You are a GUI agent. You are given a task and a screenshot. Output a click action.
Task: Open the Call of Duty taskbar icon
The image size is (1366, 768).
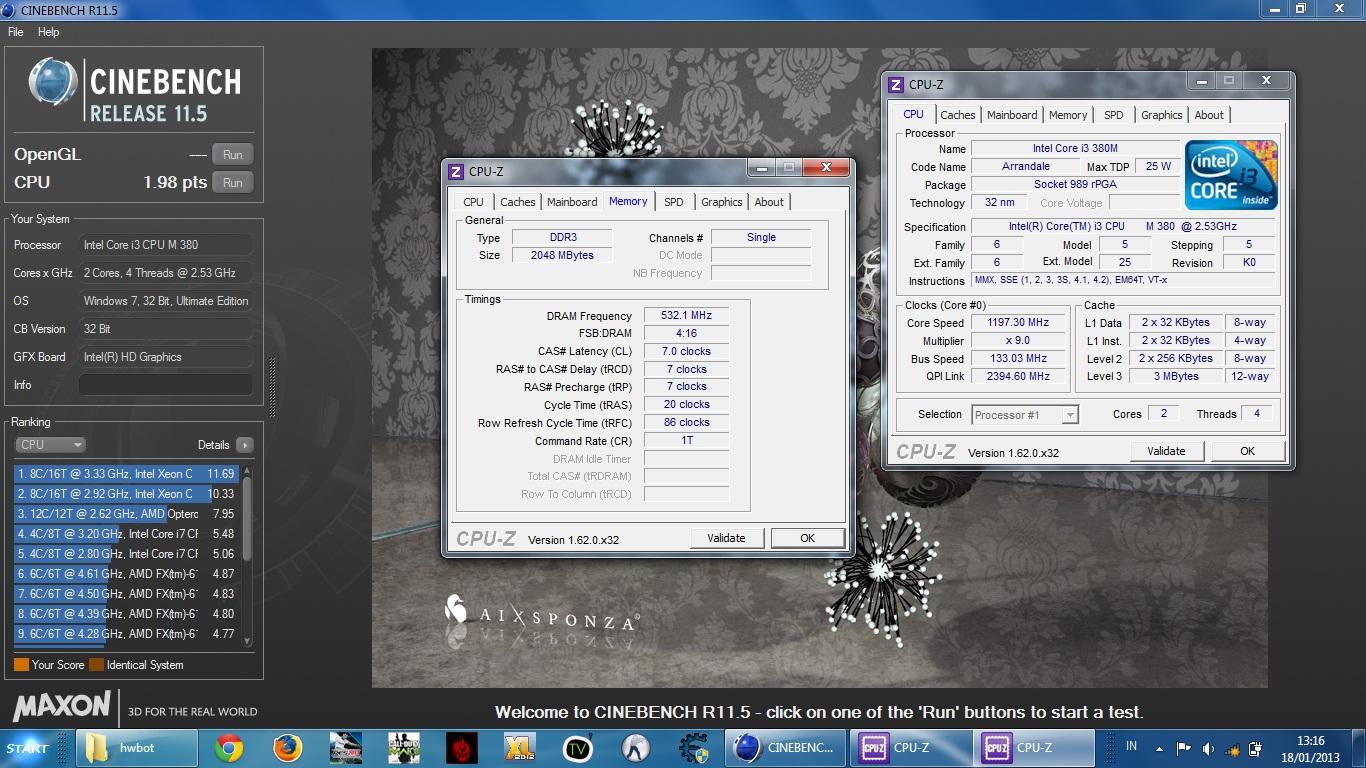pos(403,747)
